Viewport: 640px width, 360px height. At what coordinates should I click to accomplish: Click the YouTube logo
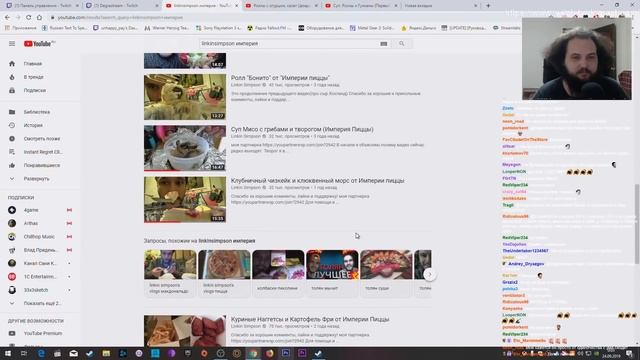click(x=39, y=44)
